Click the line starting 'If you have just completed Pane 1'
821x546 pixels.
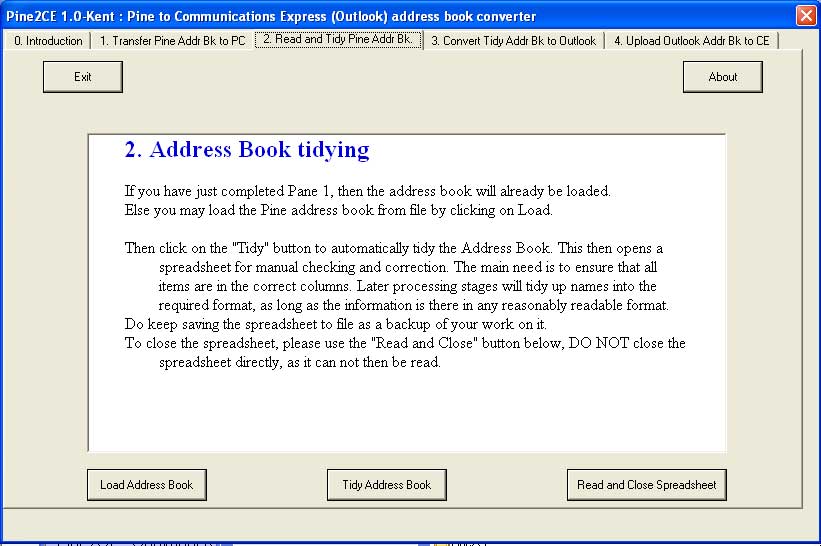coord(368,191)
